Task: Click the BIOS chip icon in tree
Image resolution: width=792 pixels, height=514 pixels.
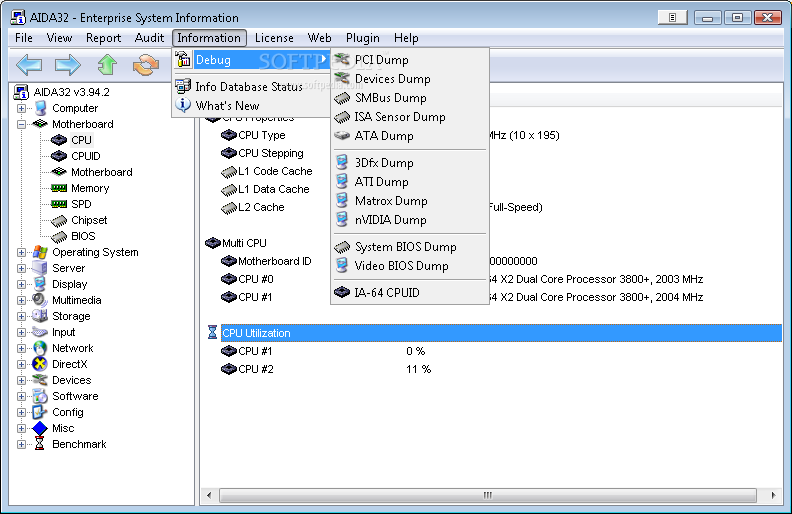Action: point(59,236)
